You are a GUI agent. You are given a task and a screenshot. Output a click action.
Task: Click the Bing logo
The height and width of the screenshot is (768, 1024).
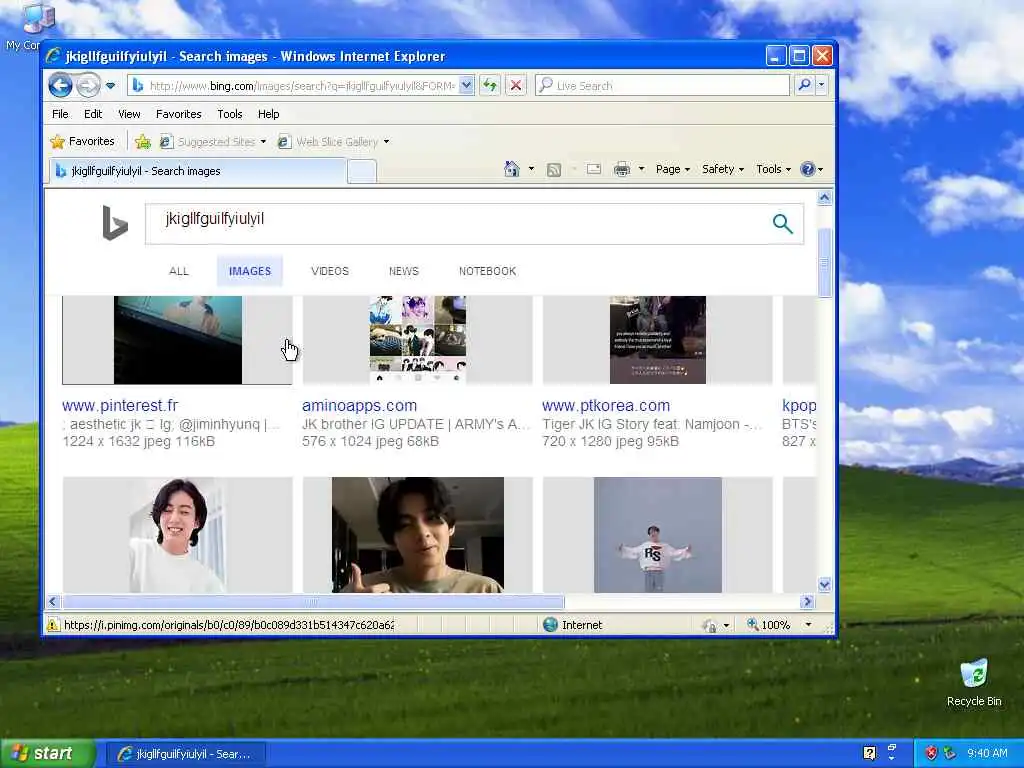(115, 223)
